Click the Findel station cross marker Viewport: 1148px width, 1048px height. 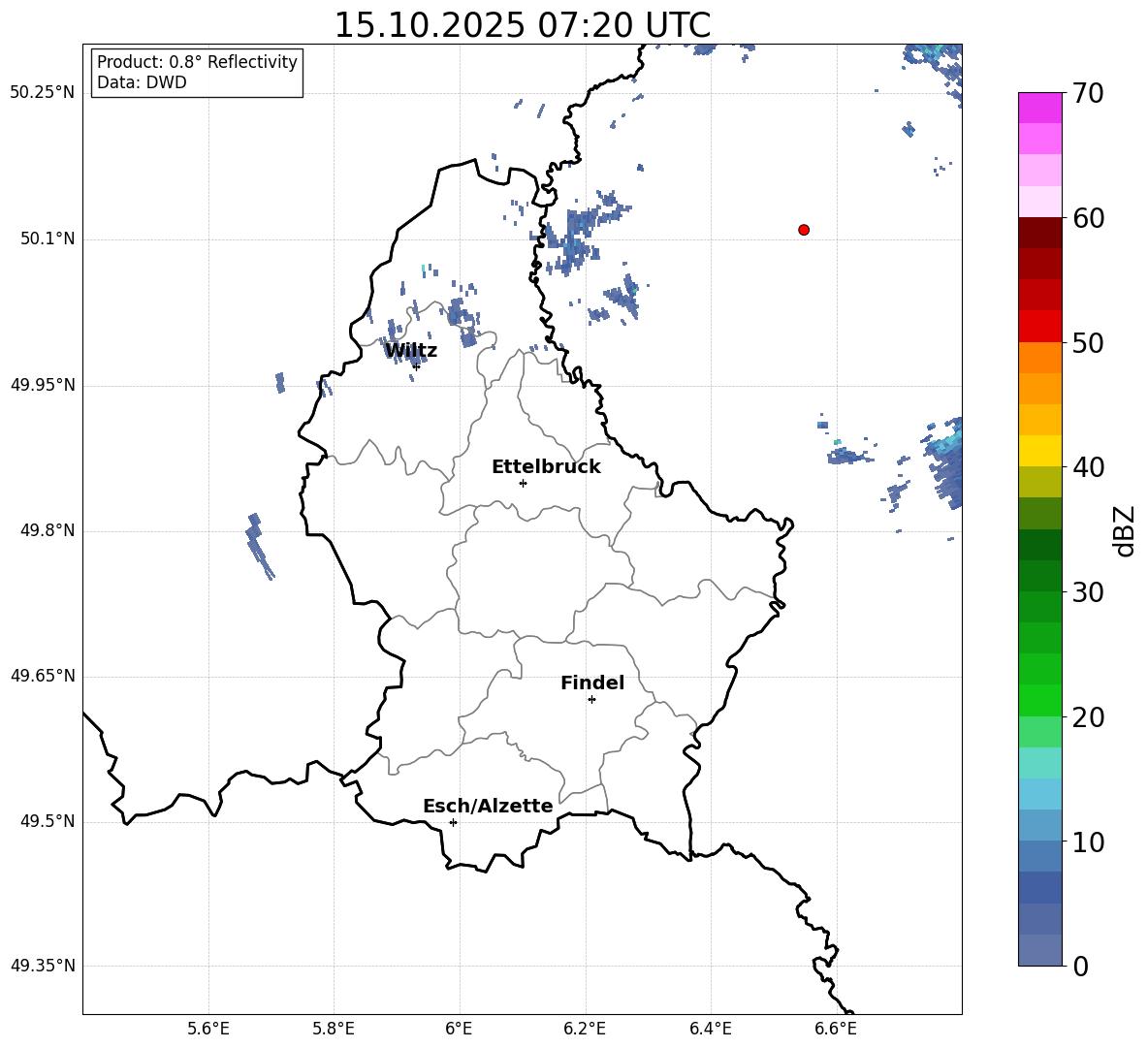tap(591, 700)
